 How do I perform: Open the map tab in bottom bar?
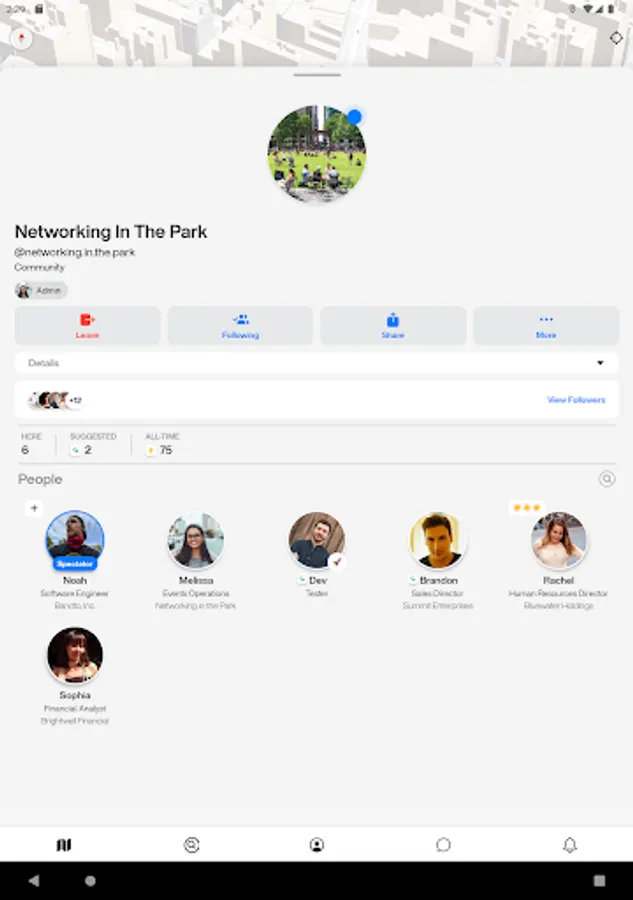coord(64,844)
